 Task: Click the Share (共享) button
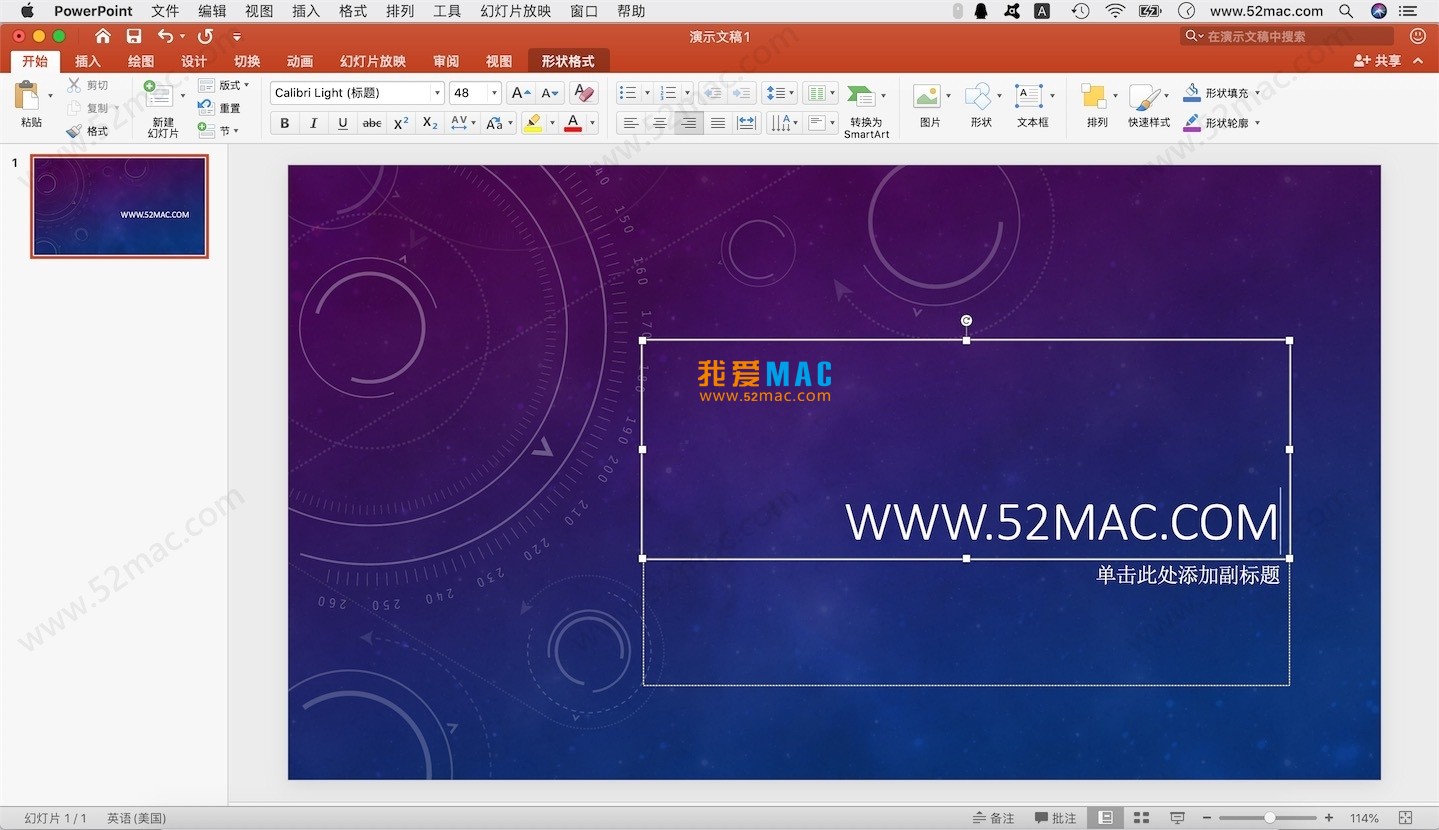1378,61
